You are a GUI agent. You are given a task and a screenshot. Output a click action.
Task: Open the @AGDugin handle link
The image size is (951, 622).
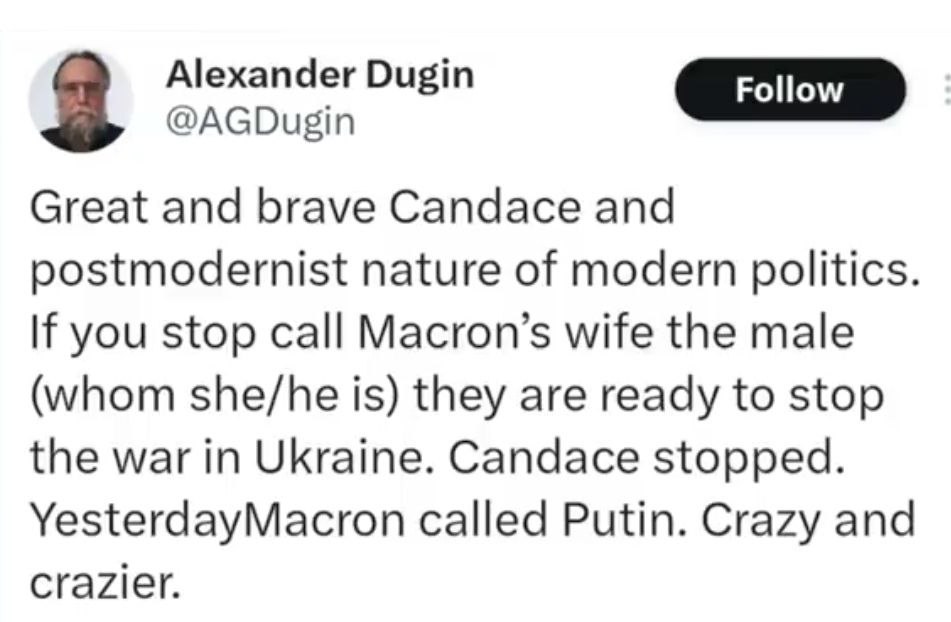tap(260, 122)
